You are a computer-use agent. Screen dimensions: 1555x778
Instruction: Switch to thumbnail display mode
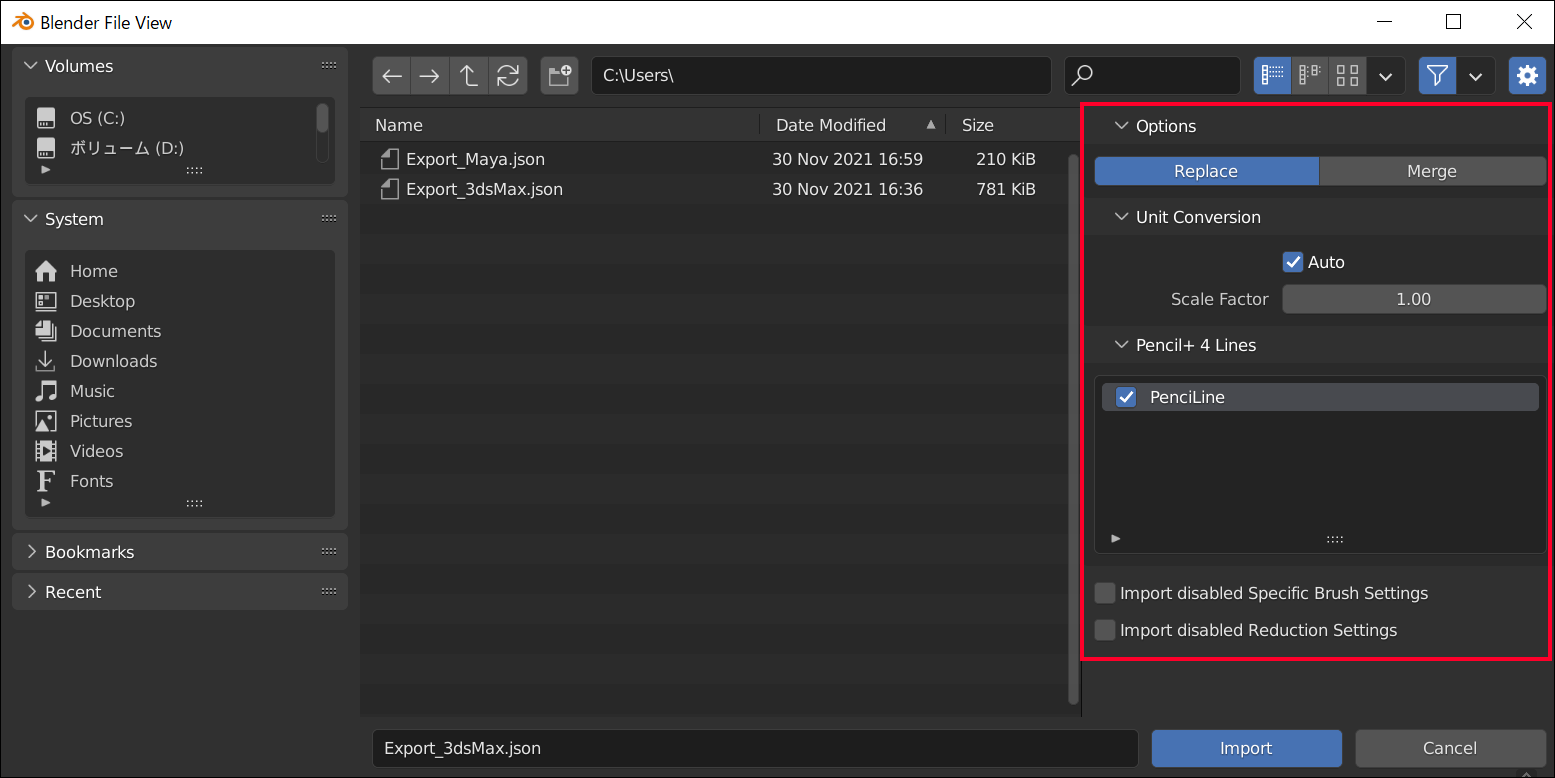tap(1348, 76)
